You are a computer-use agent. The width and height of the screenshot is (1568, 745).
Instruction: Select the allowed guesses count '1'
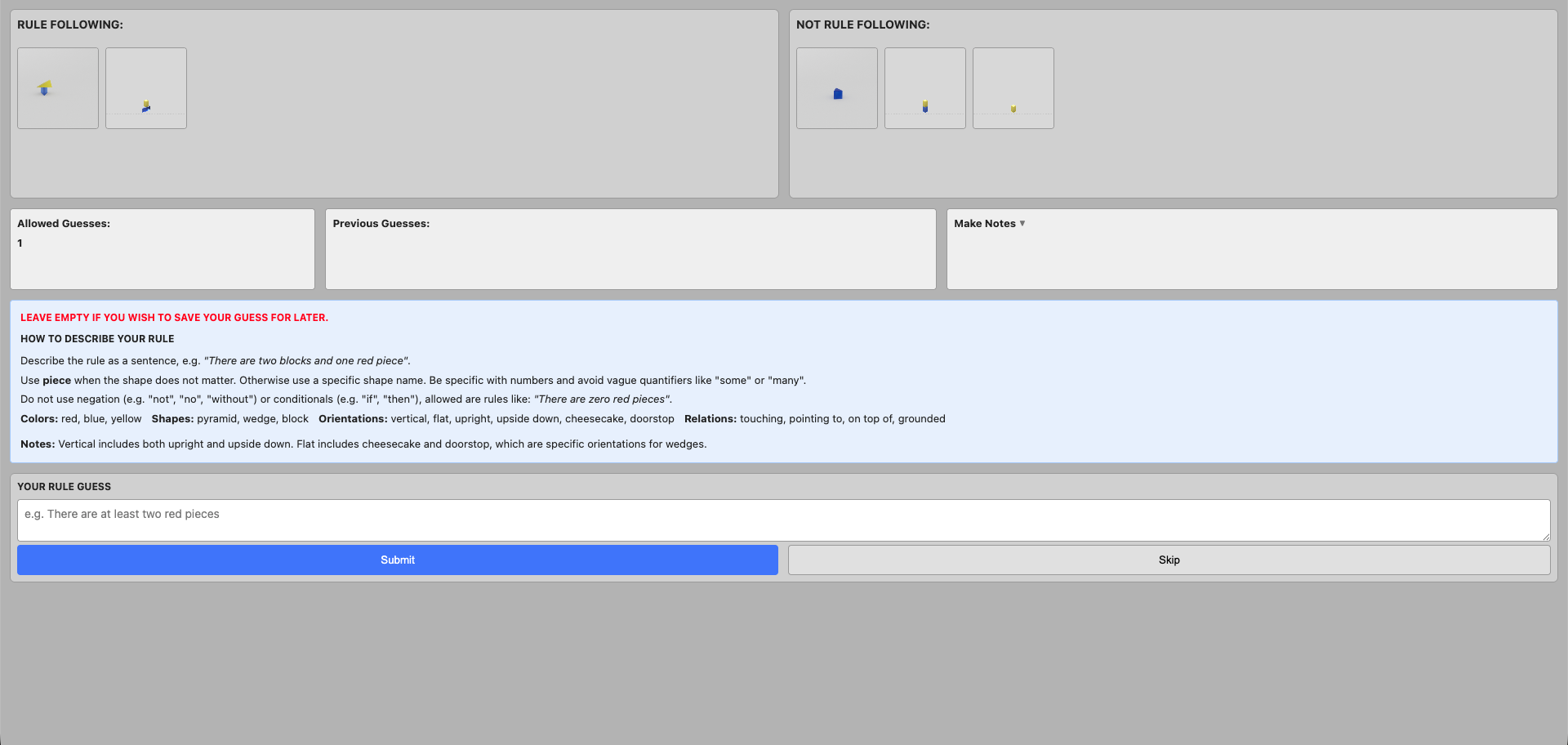[20, 243]
